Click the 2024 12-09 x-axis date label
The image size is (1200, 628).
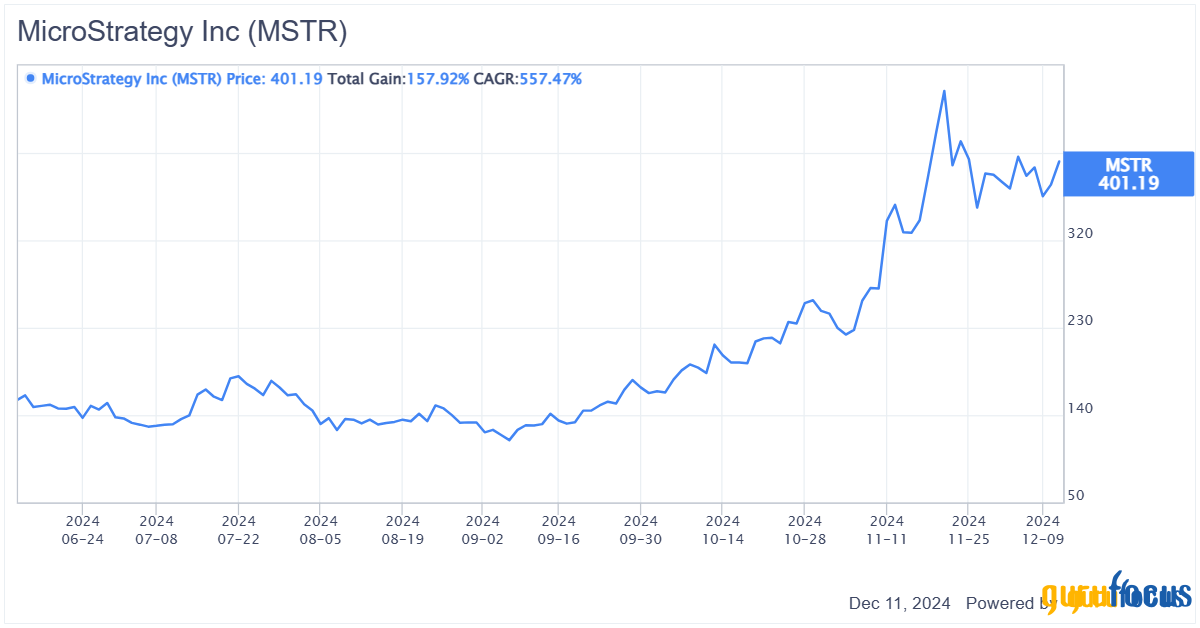coord(1043,529)
